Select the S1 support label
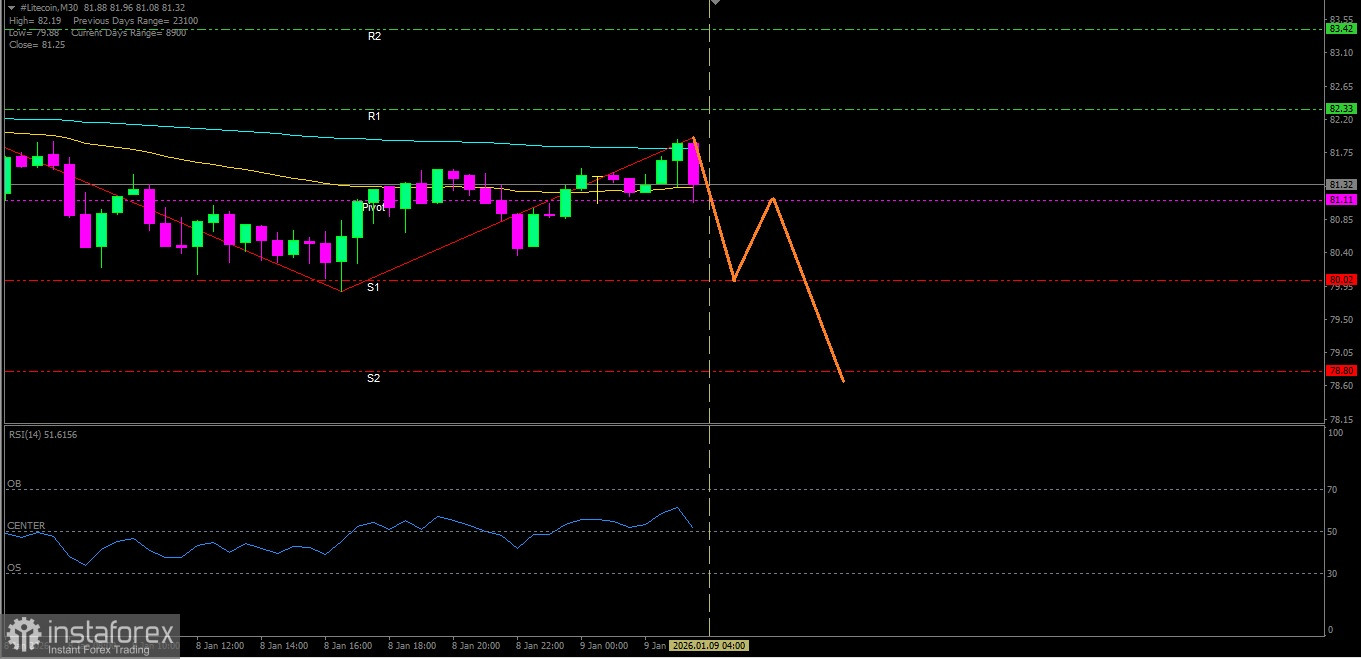Image resolution: width=1361 pixels, height=659 pixels. click(372, 288)
